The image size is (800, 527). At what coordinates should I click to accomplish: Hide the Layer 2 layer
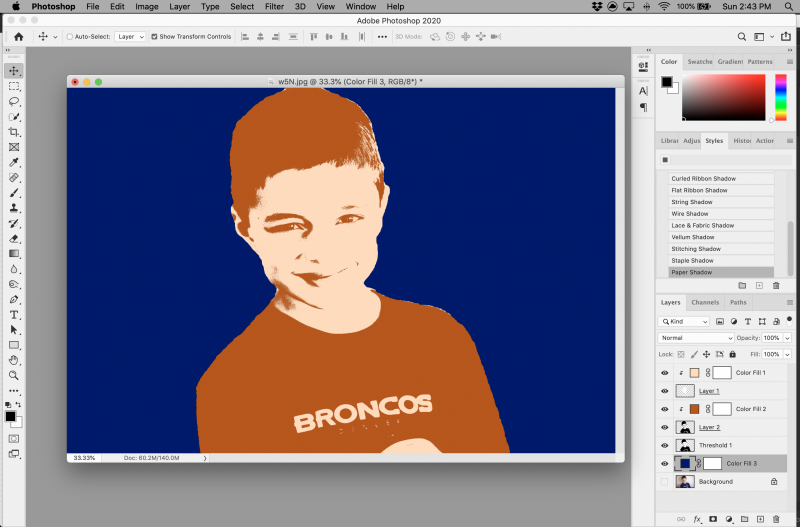pos(664,428)
